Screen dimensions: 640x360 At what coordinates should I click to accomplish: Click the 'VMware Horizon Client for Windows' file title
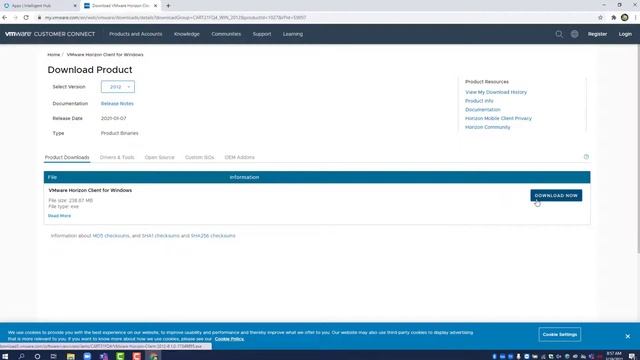coord(90,191)
